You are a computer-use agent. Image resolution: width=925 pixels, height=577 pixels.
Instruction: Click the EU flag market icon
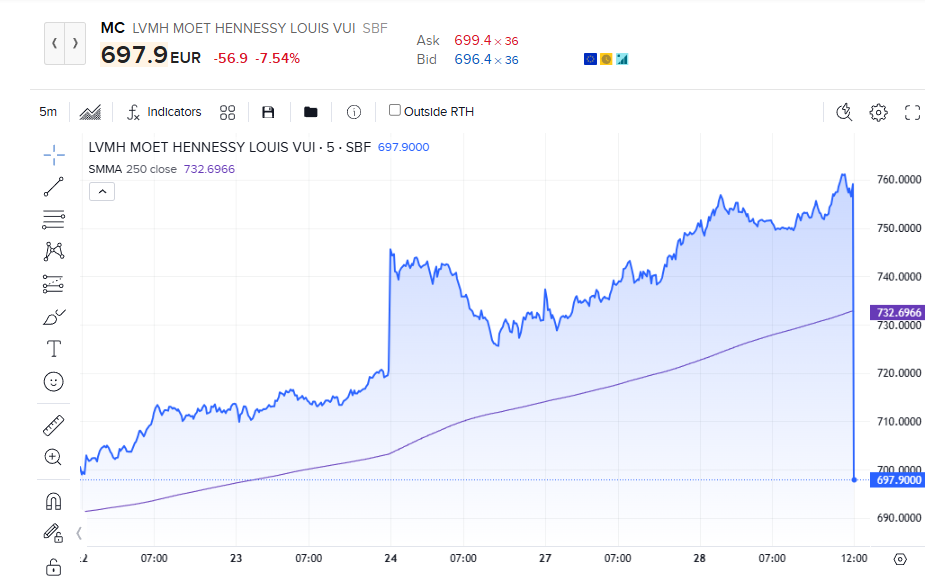[591, 59]
